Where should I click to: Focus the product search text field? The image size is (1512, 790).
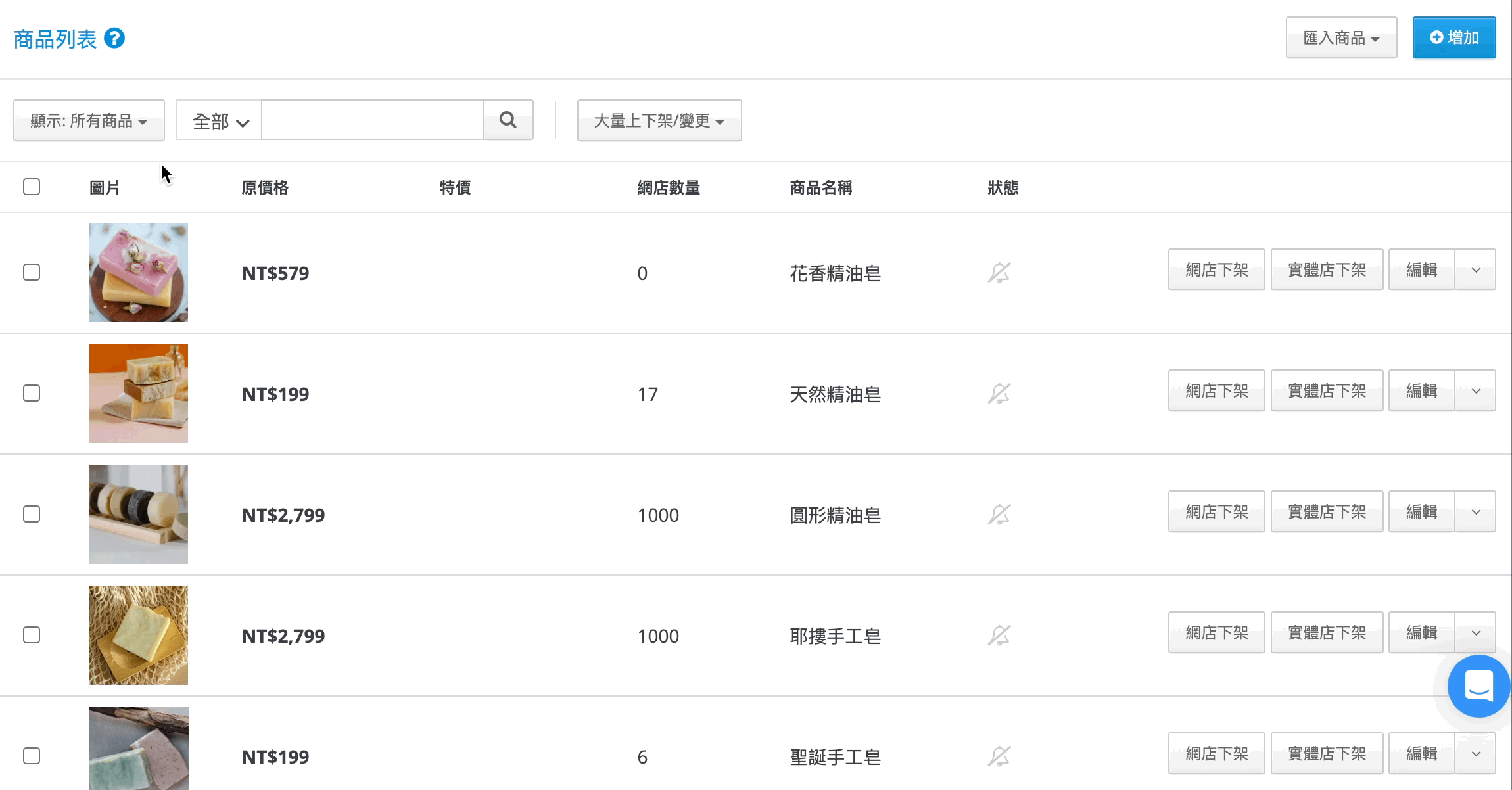pos(372,120)
